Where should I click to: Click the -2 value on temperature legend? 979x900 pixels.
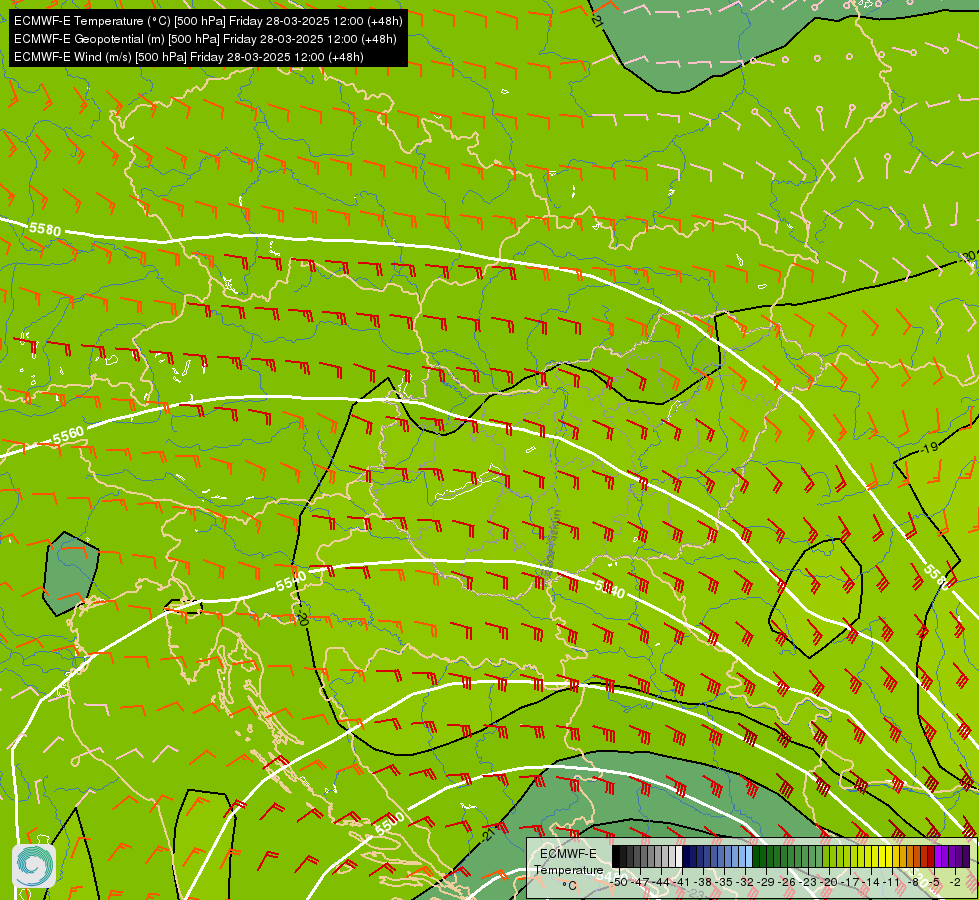pos(955,882)
